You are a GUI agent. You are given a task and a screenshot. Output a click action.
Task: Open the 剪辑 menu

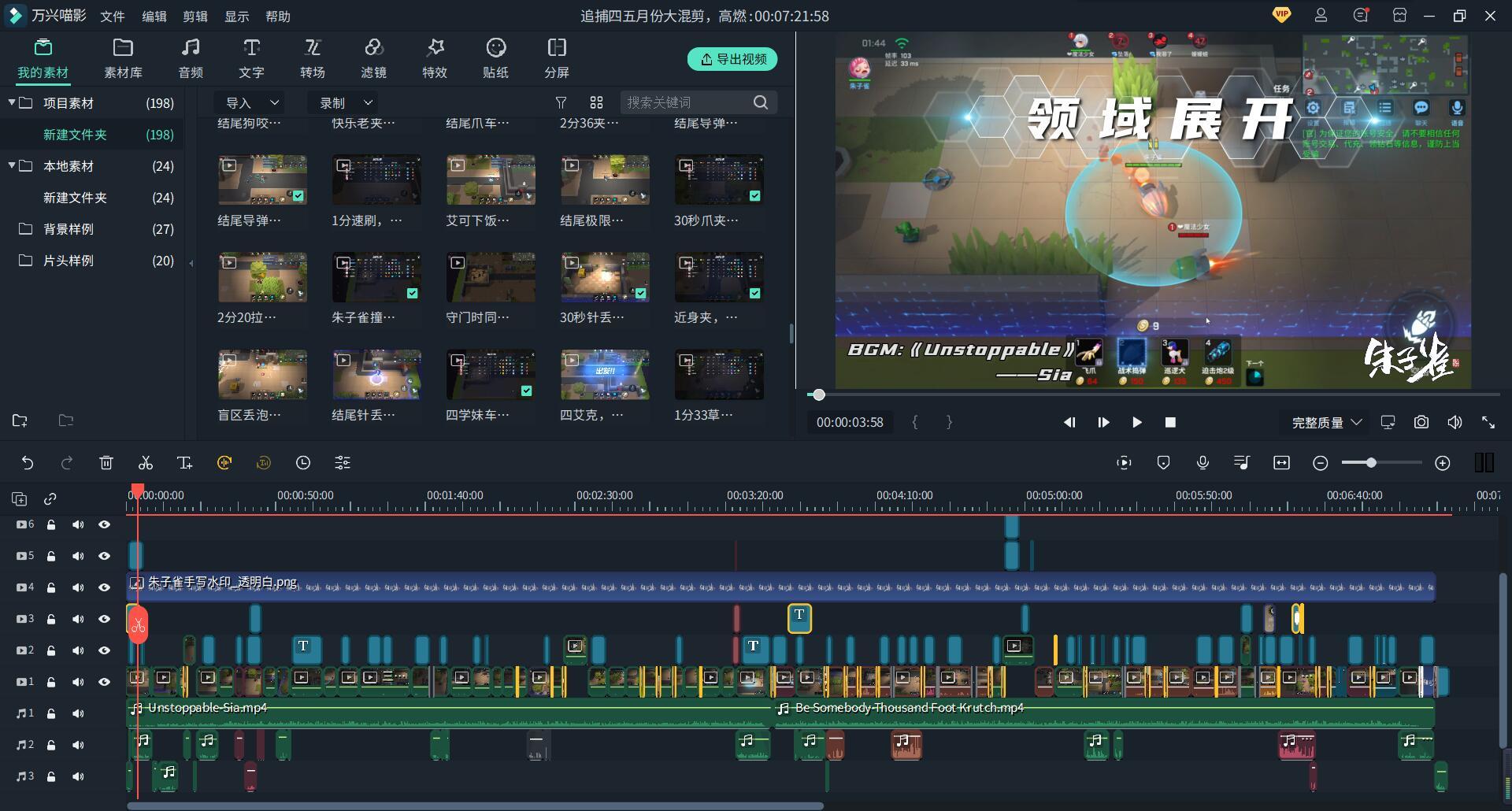195,17
